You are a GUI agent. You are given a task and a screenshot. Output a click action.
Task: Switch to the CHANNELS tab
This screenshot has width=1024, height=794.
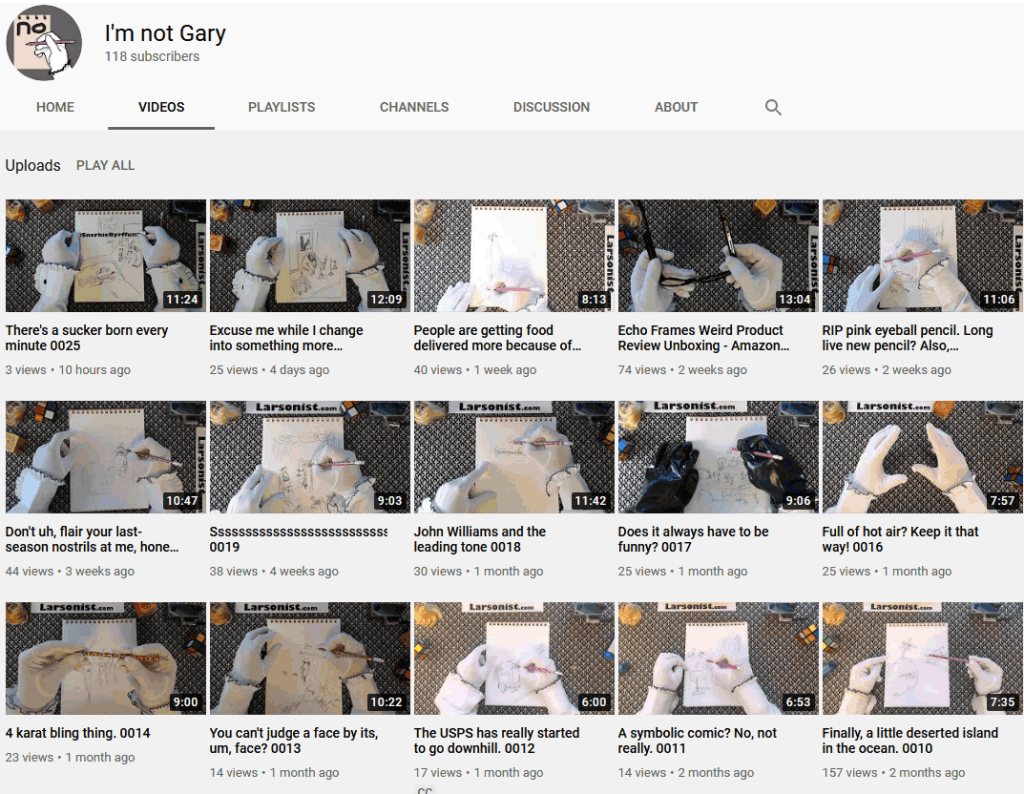(414, 107)
